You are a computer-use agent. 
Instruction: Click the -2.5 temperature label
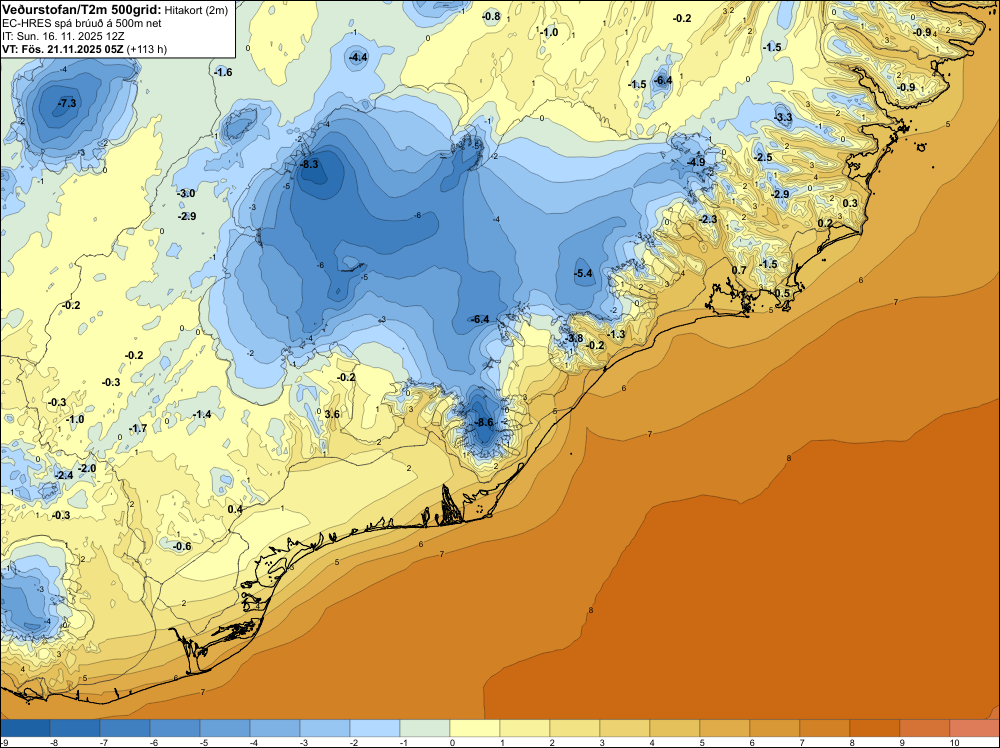(x=763, y=157)
